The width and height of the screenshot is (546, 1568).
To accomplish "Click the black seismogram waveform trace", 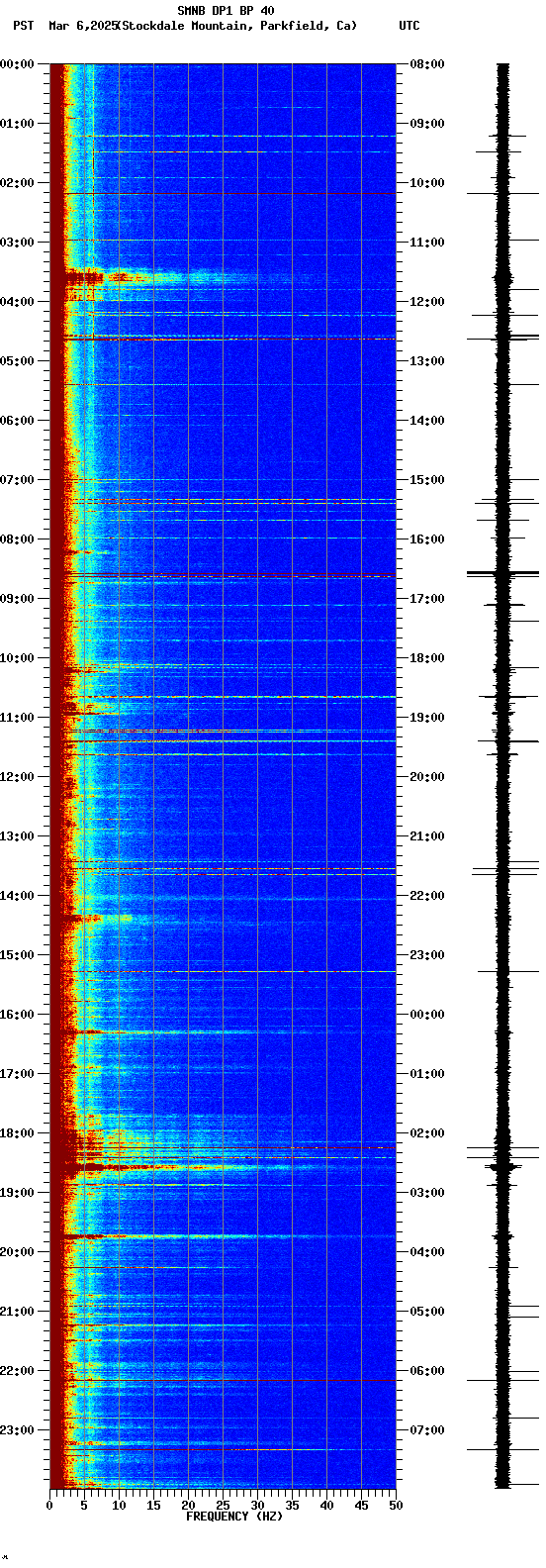I will tap(503, 776).
